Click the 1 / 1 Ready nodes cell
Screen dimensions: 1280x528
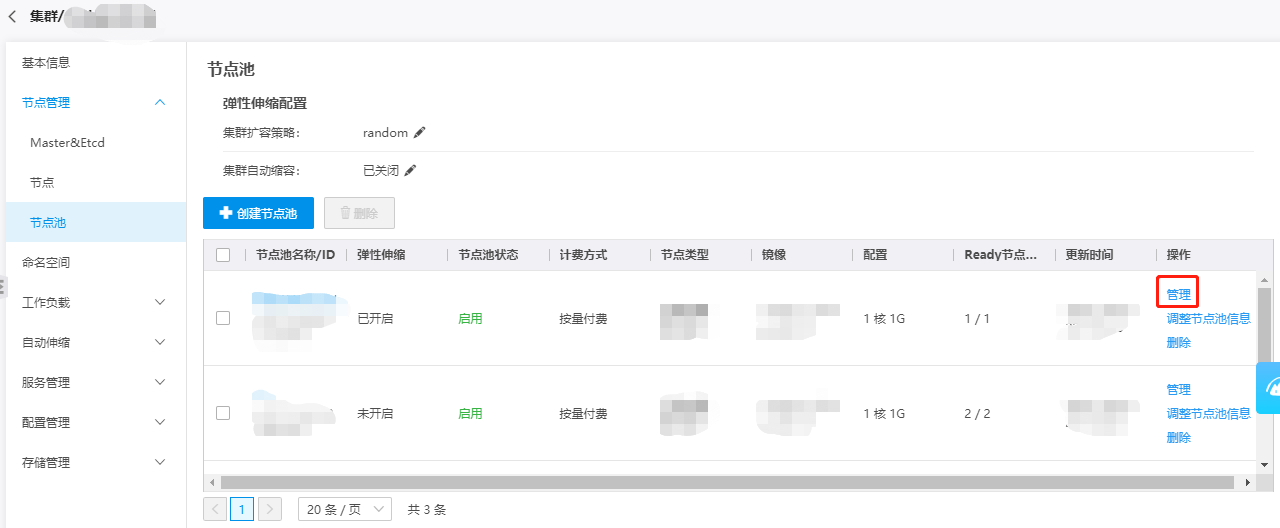pyautogui.click(x=977, y=318)
